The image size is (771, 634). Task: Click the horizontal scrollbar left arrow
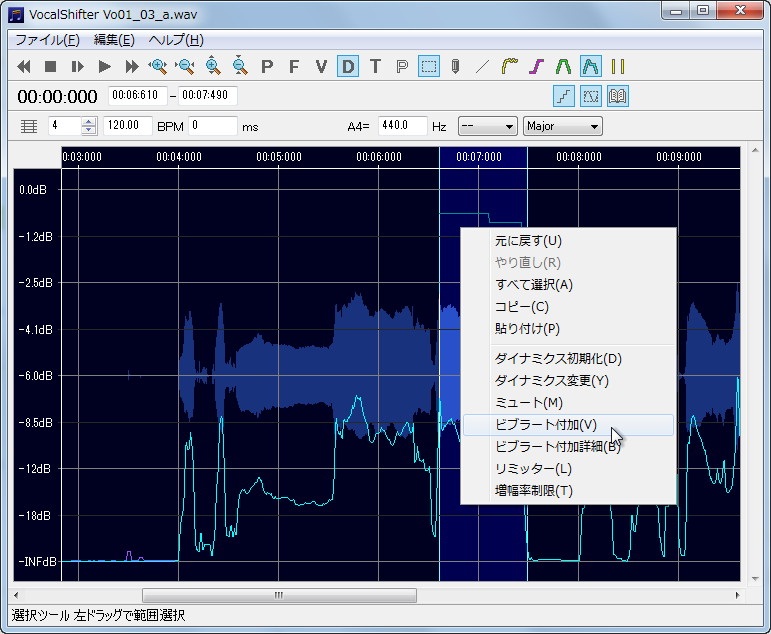16,595
